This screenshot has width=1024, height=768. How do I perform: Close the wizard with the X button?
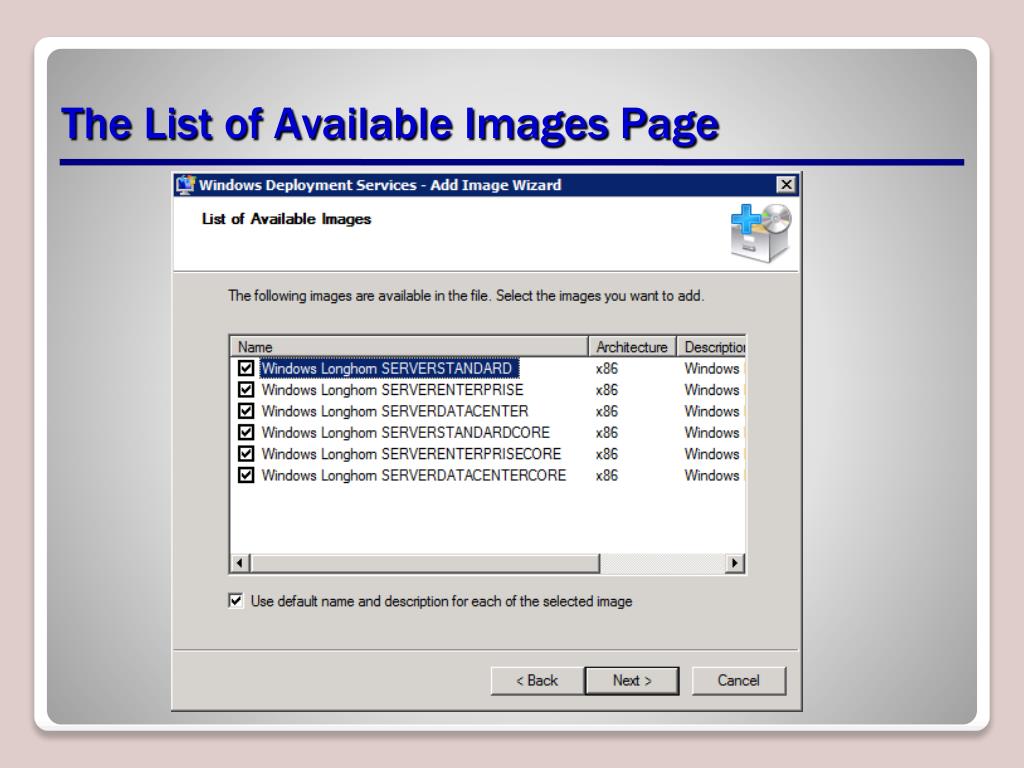coord(786,185)
